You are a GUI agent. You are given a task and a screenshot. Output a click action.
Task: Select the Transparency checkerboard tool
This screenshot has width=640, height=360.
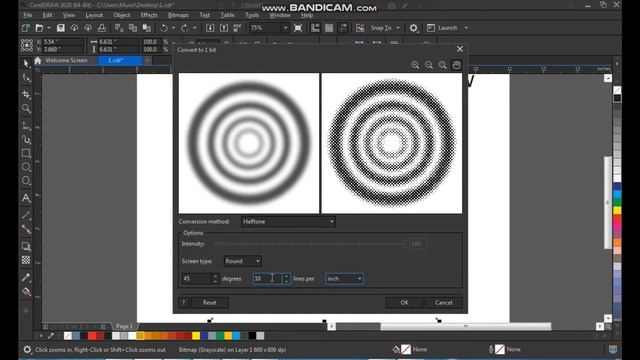pos(26,260)
